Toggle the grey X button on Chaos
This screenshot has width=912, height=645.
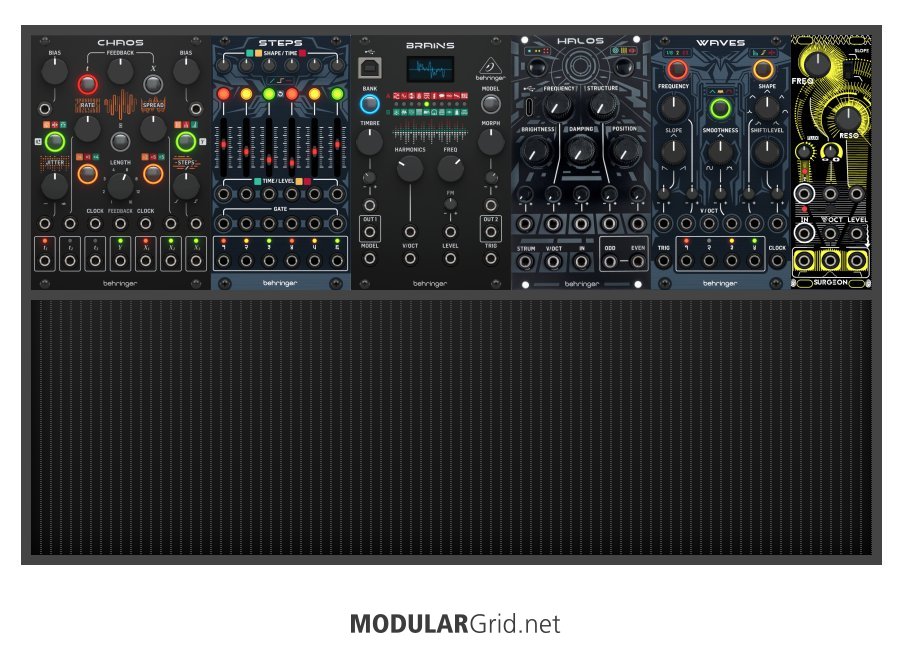click(153, 84)
